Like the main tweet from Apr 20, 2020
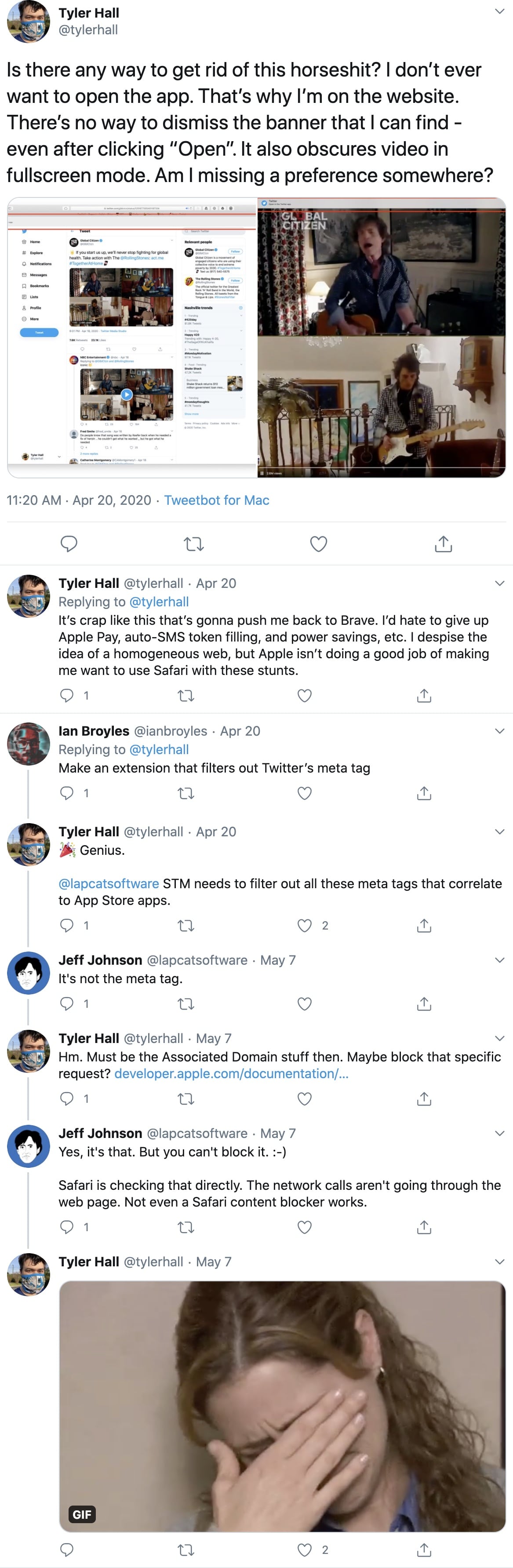 tap(318, 543)
